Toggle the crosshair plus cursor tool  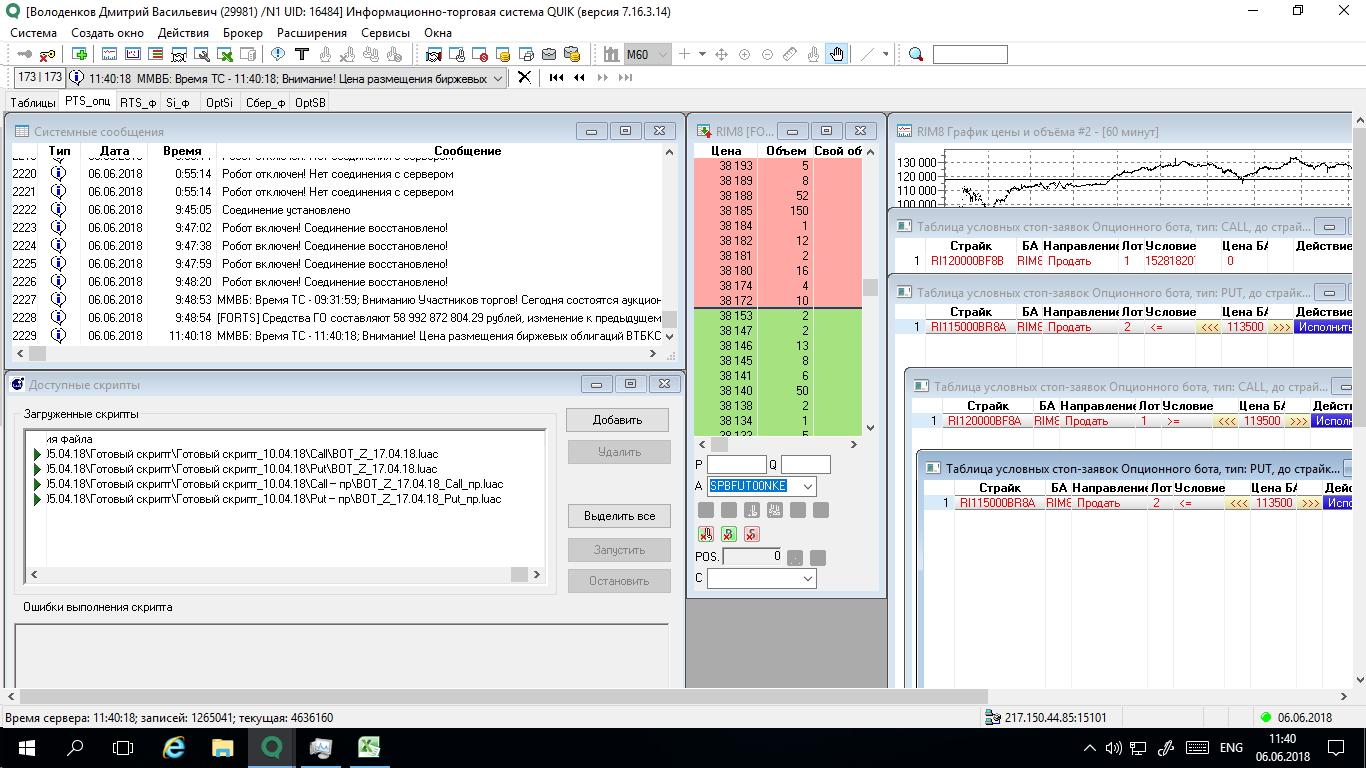pyautogui.click(x=685, y=54)
